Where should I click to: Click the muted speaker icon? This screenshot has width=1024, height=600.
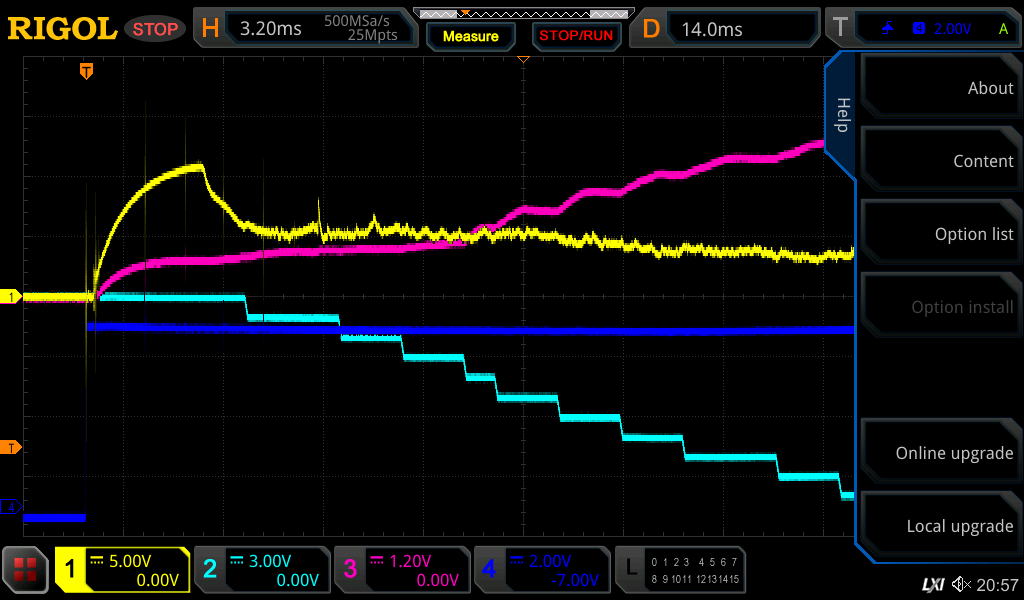pyautogui.click(x=962, y=583)
